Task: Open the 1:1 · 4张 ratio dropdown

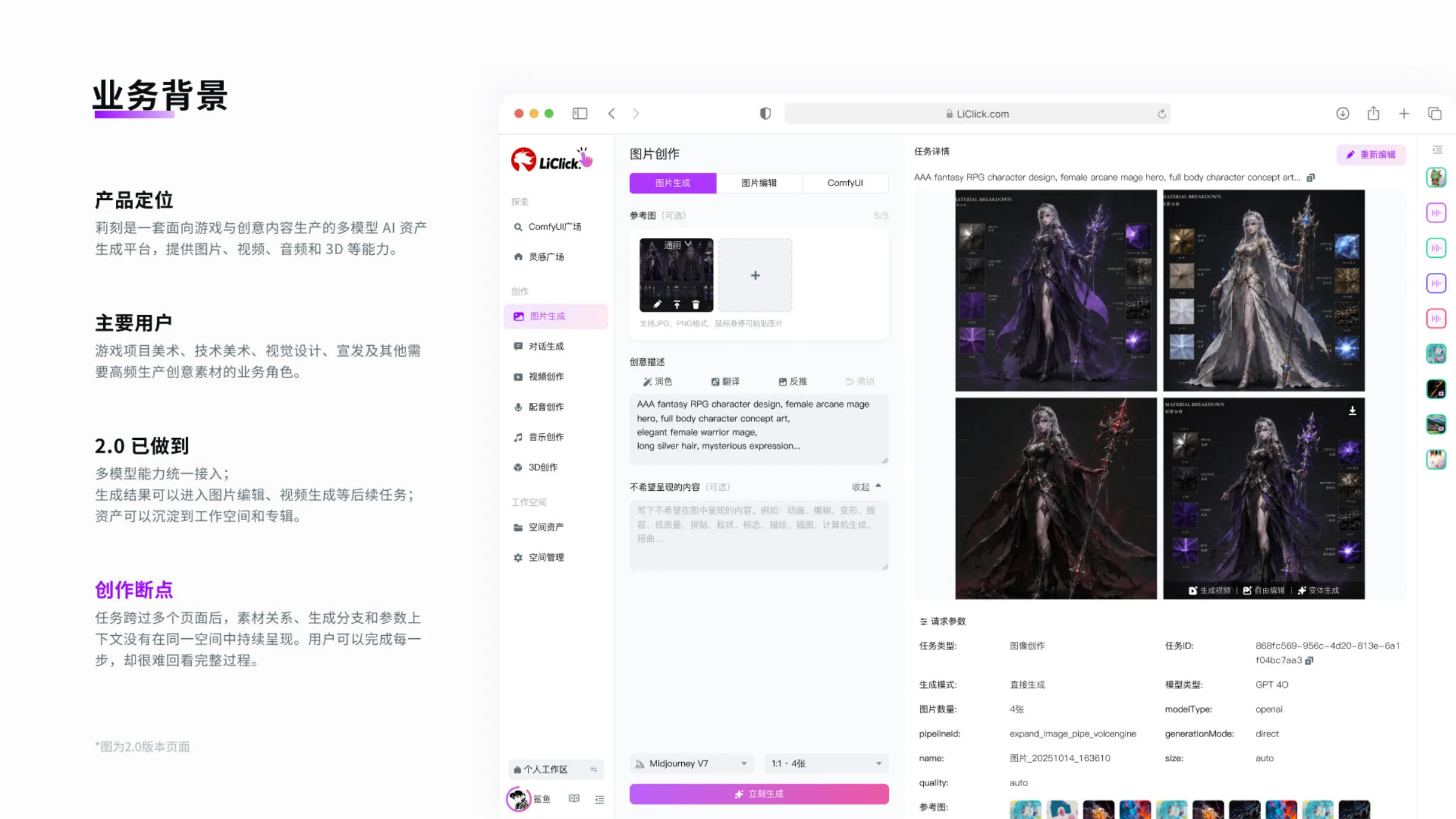Action: [826, 764]
